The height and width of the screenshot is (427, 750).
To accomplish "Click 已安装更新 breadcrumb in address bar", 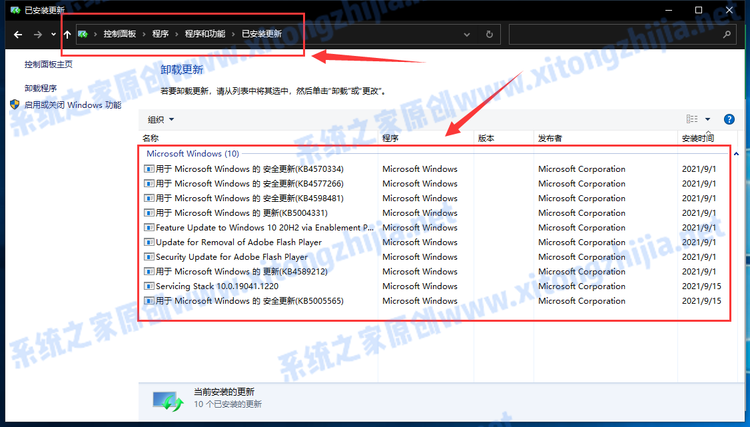I will [261, 34].
